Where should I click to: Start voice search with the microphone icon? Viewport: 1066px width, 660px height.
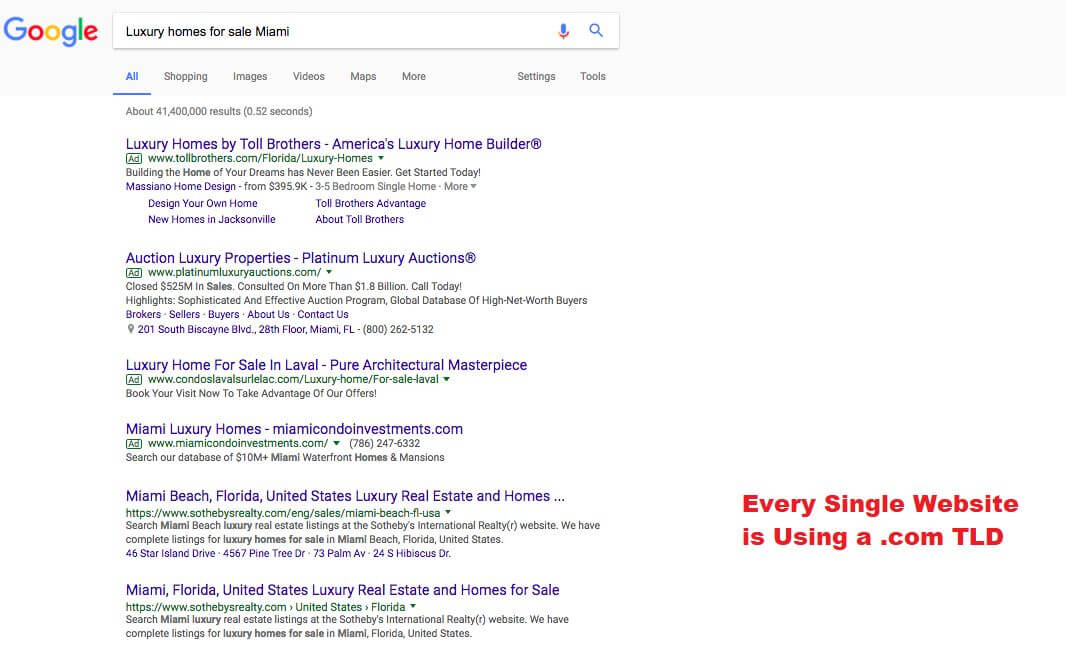563,31
